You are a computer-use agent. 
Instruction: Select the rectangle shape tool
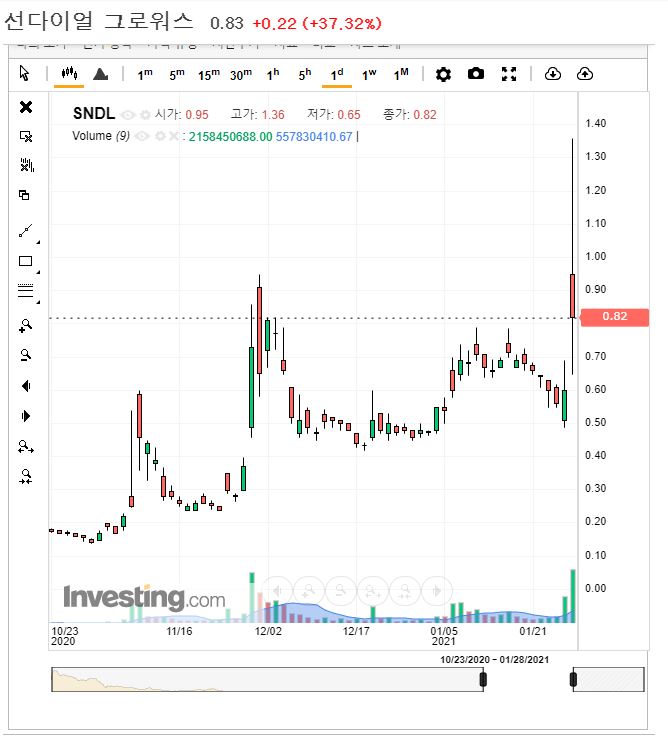[x=25, y=261]
